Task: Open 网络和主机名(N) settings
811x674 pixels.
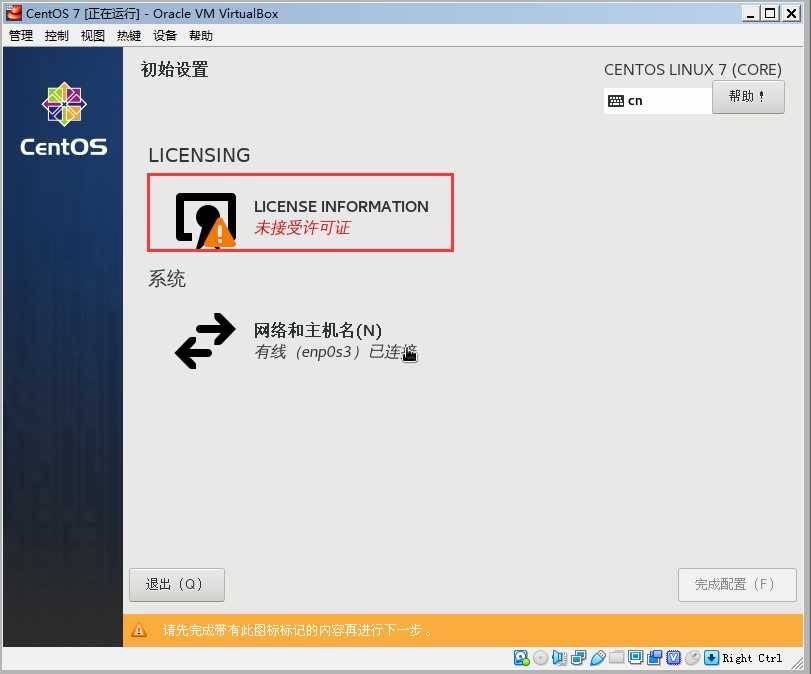Action: click(296, 341)
